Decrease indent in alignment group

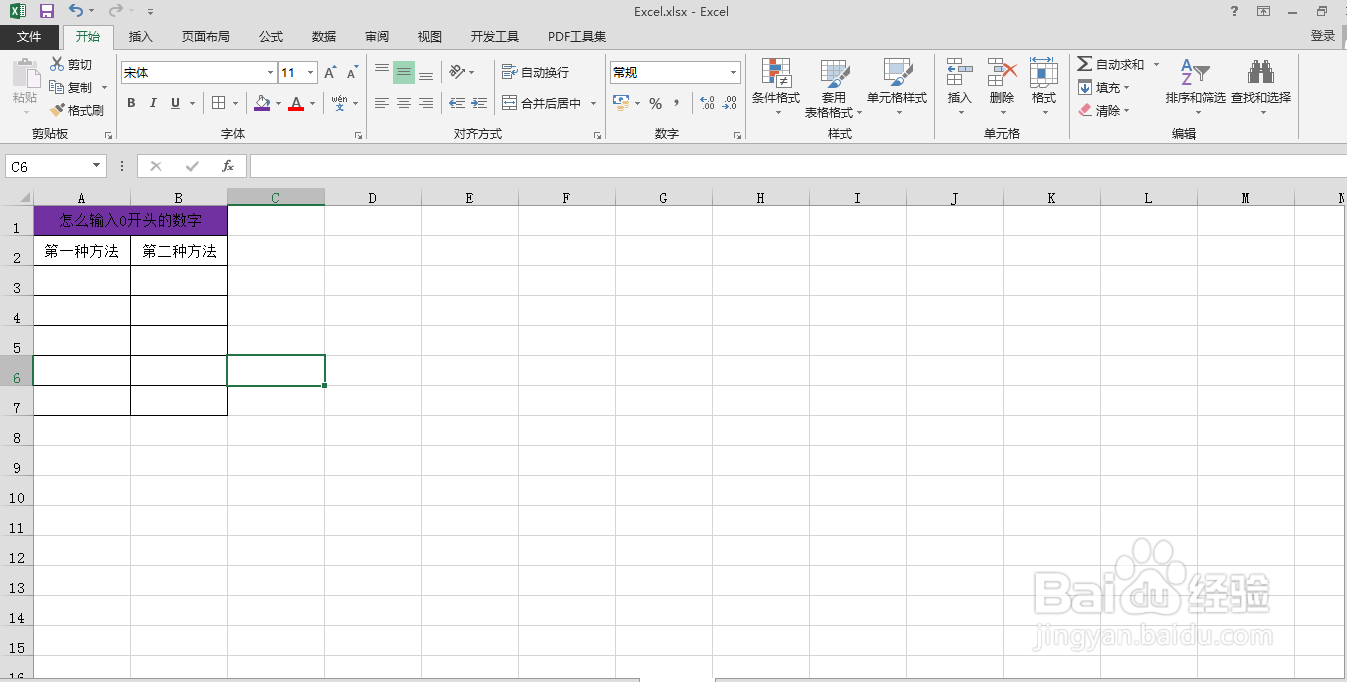[457, 103]
